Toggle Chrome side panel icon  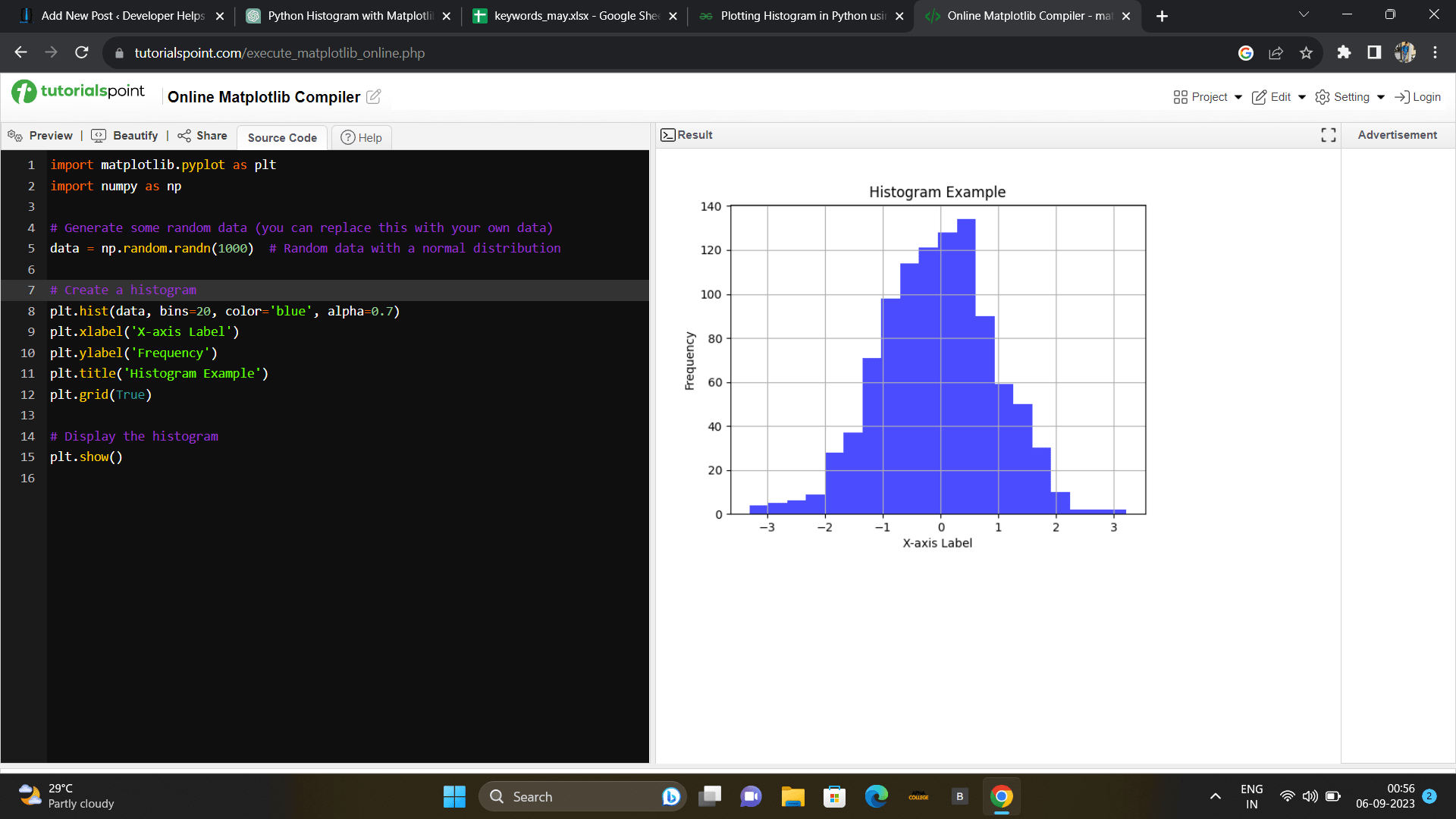pos(1374,52)
